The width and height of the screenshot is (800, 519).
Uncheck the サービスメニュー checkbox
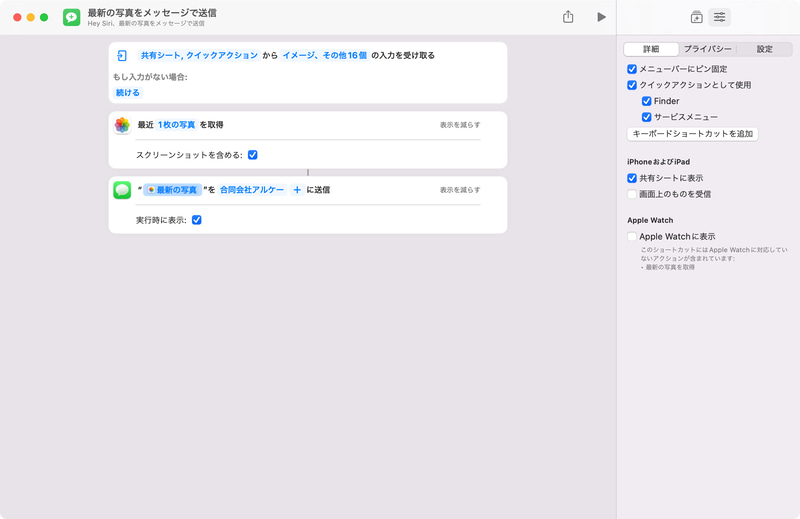[x=646, y=117]
